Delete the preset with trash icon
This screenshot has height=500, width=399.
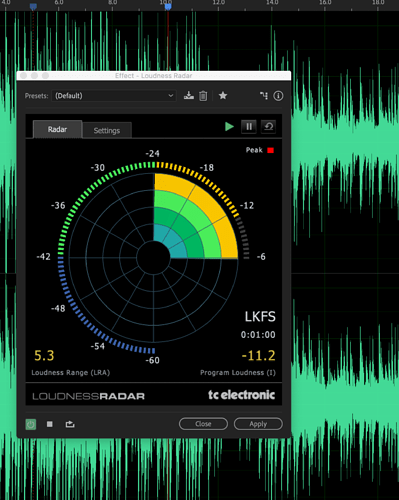(x=203, y=96)
